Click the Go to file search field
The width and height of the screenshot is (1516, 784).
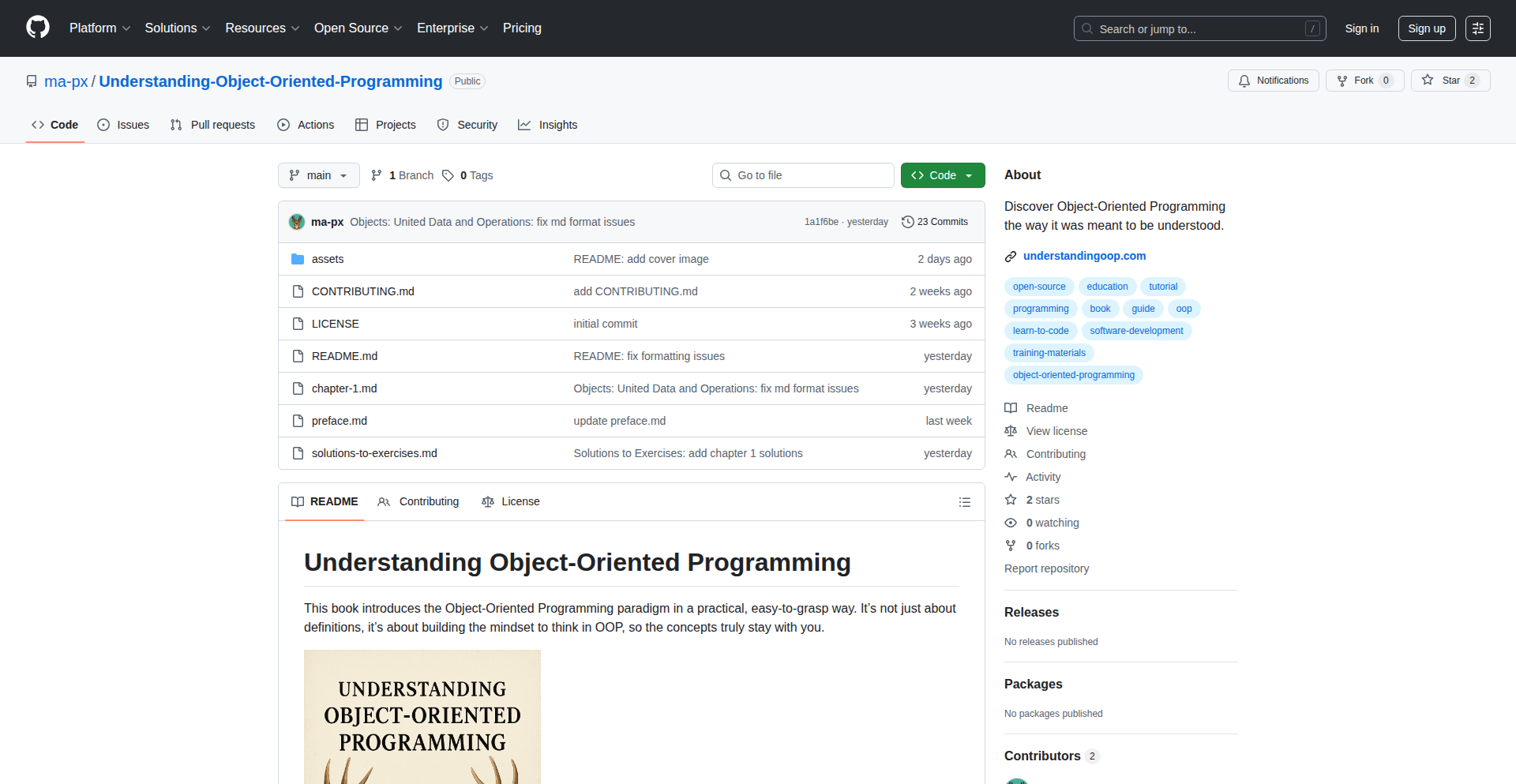tap(803, 175)
